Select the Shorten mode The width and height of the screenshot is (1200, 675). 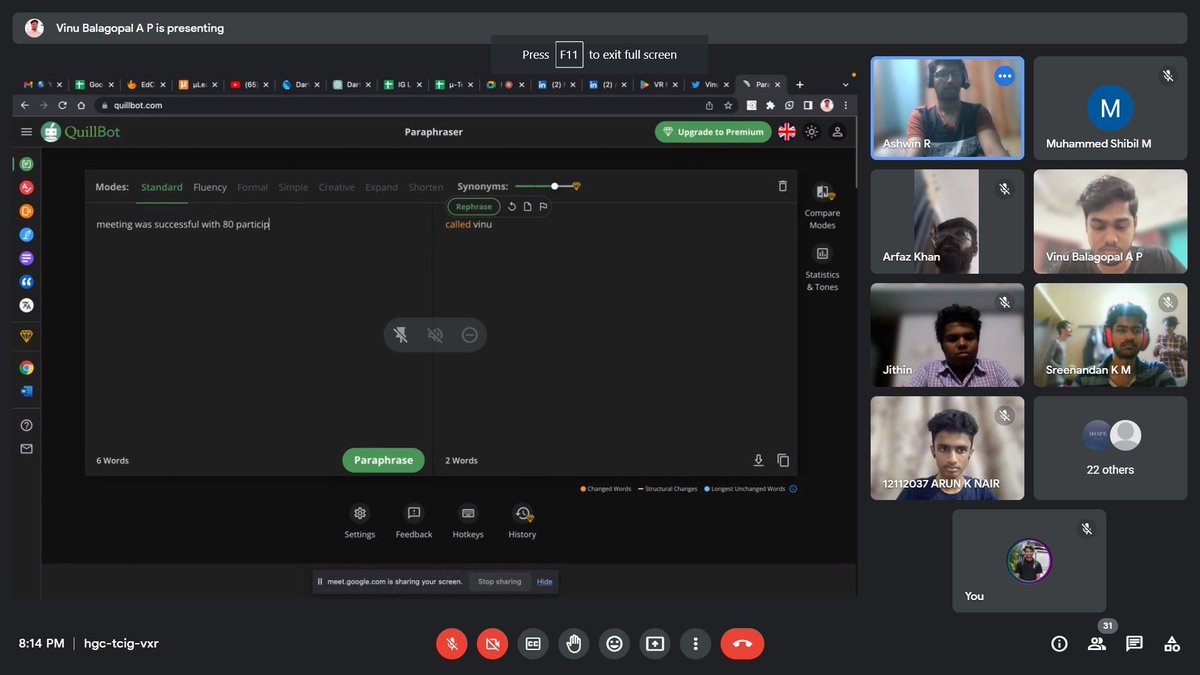(x=426, y=187)
